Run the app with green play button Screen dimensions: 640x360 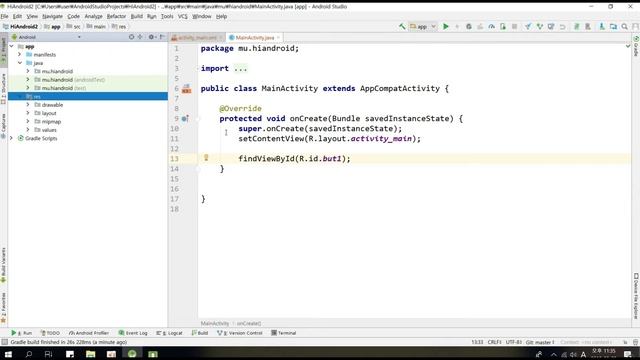click(x=446, y=27)
